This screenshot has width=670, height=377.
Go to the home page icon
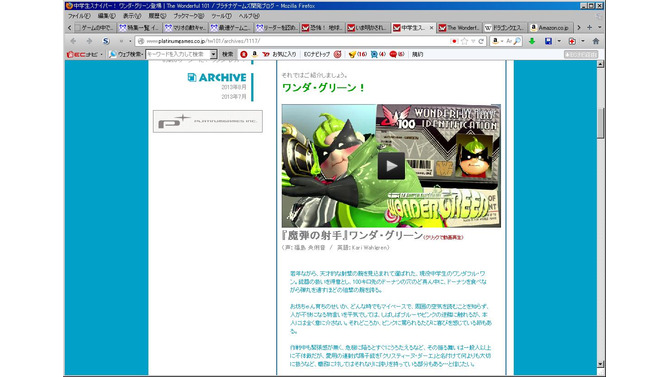[x=596, y=41]
